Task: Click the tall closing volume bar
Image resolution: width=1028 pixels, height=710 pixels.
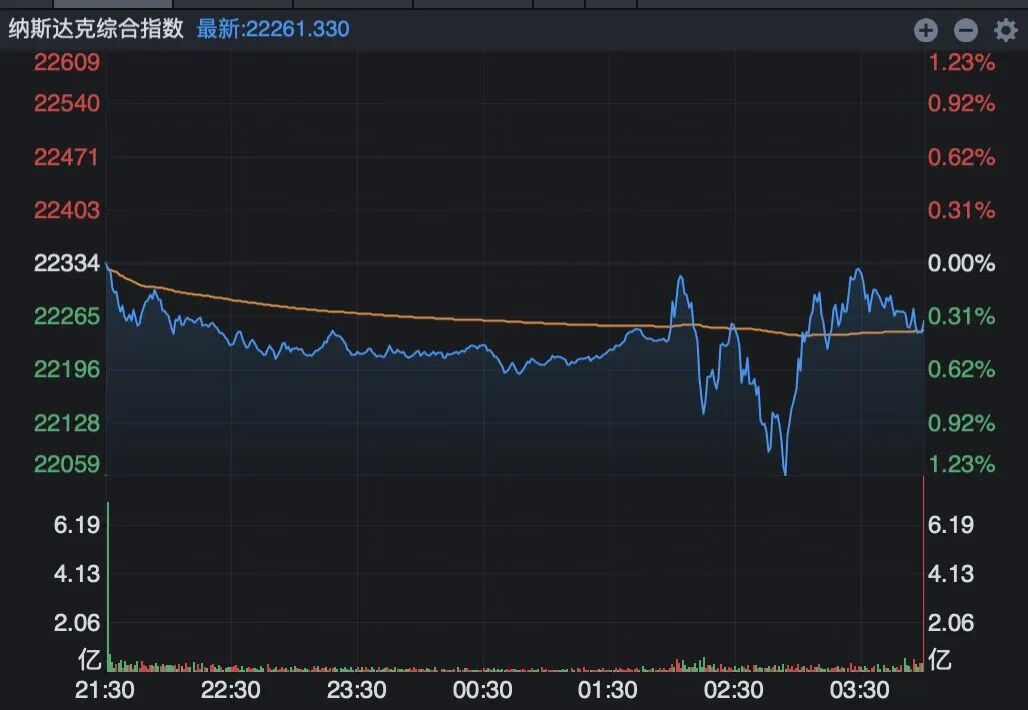Action: tap(923, 574)
